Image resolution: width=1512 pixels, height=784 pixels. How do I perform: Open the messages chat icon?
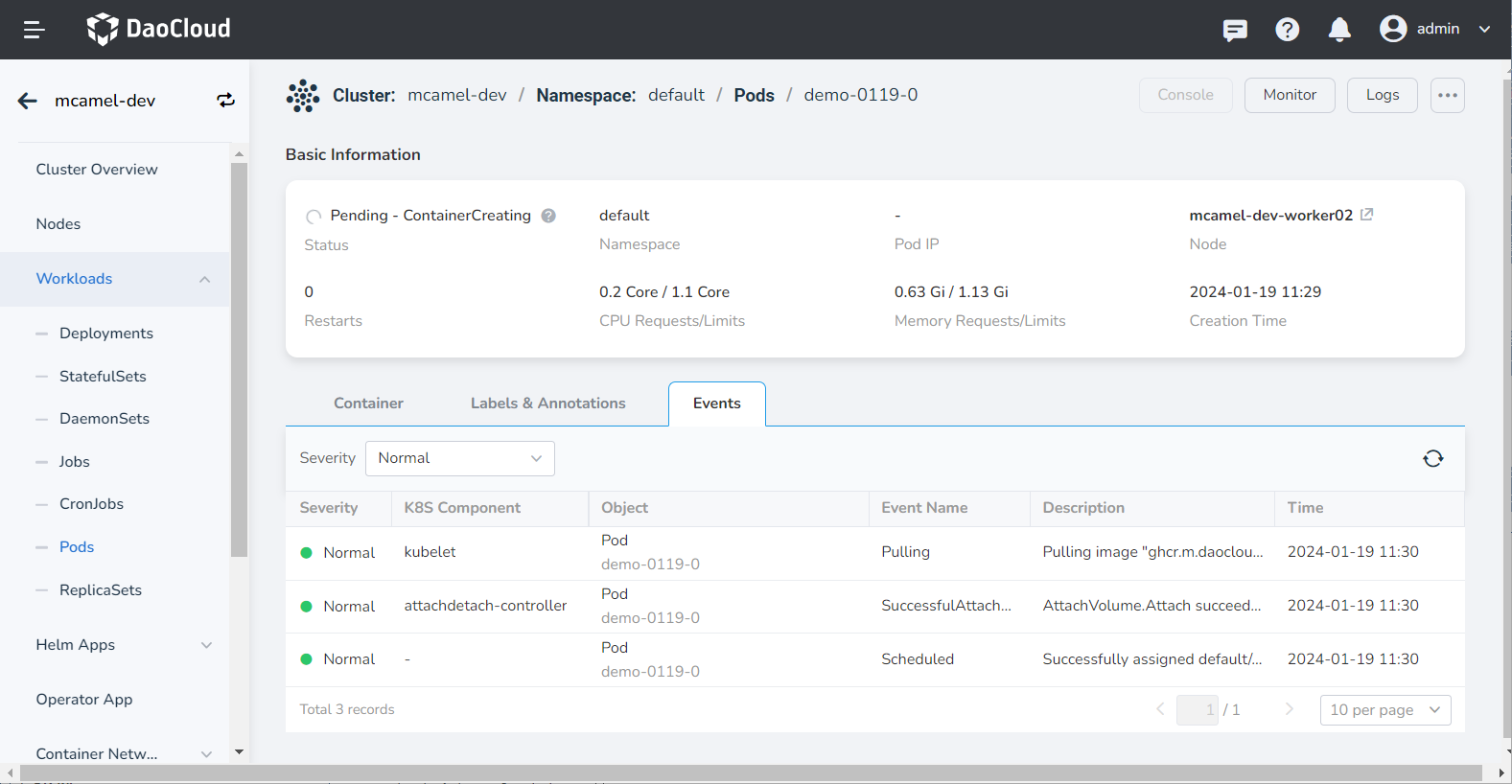tap(1235, 30)
